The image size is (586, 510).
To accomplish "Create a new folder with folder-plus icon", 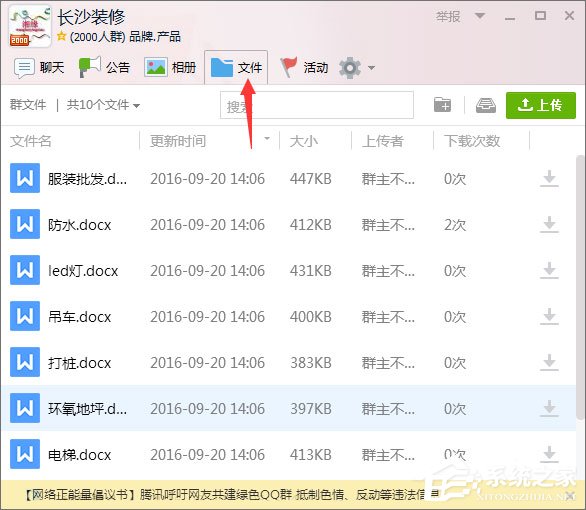I will tap(442, 105).
